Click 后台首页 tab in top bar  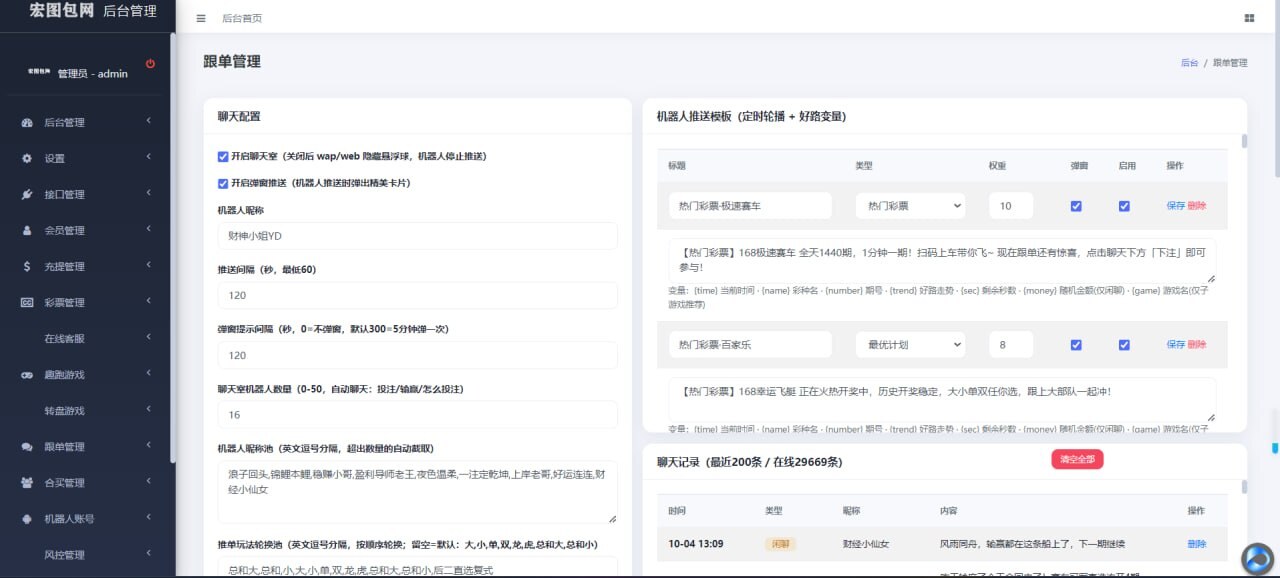[242, 18]
